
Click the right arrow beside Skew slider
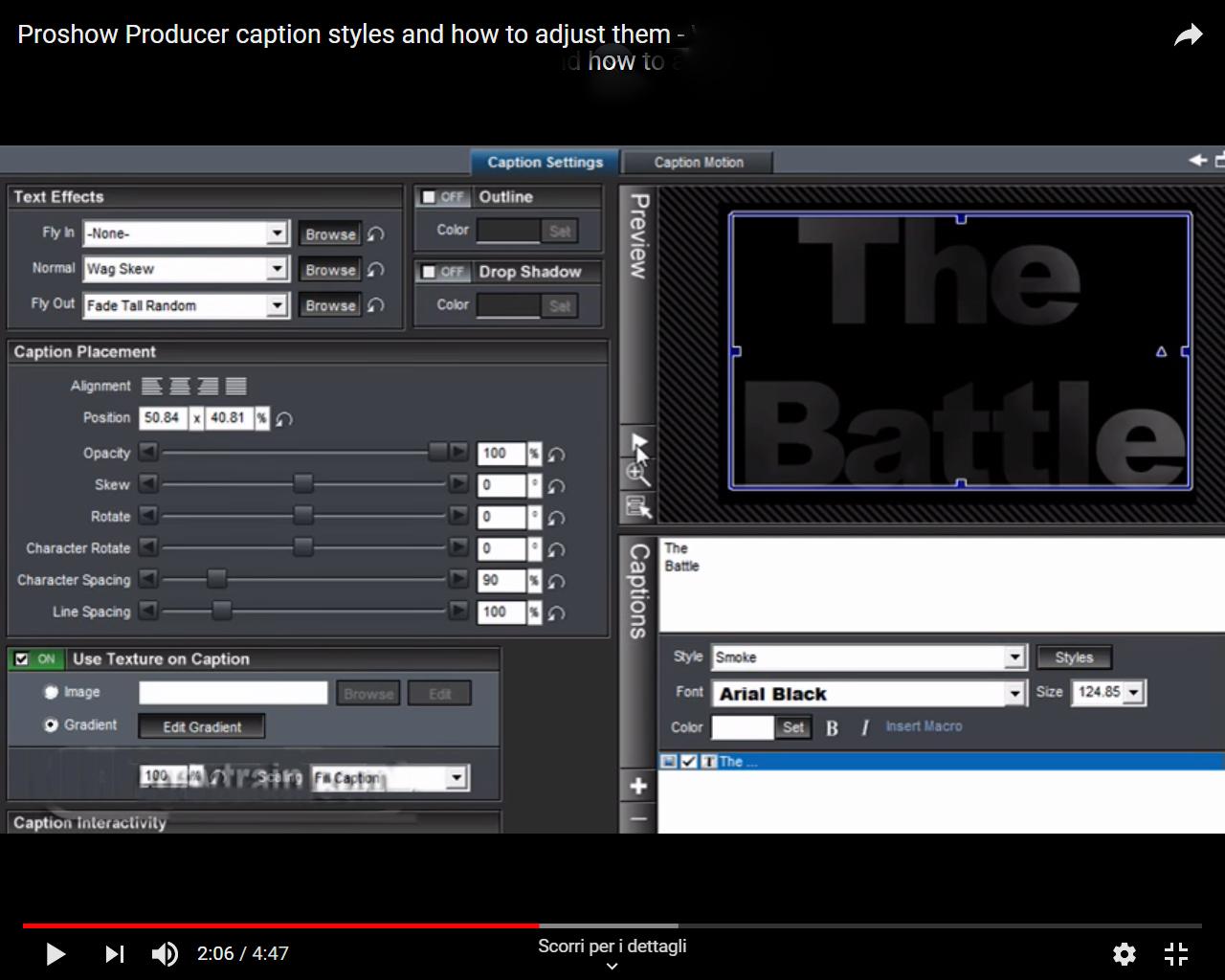pyautogui.click(x=459, y=483)
